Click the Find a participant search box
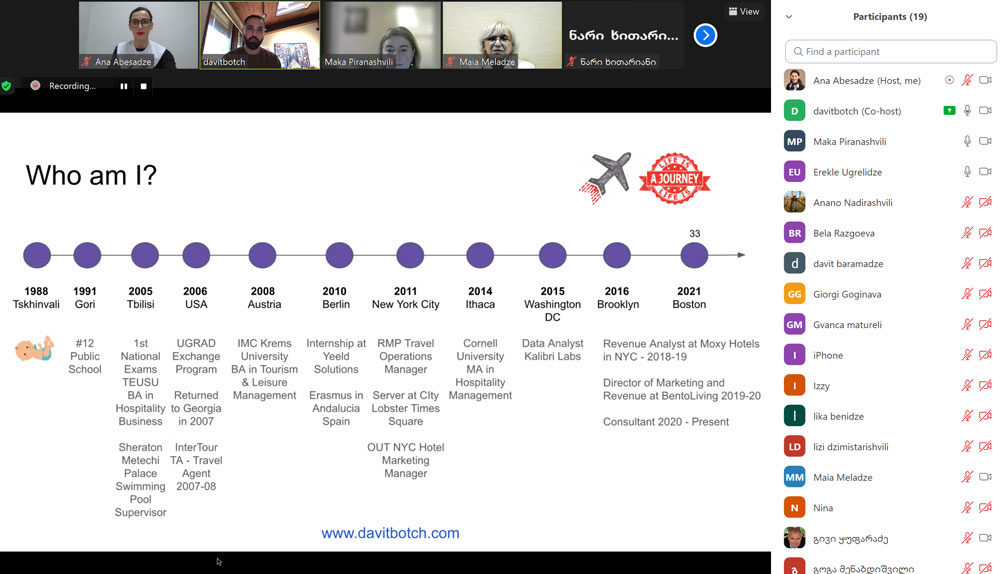 tap(890, 51)
